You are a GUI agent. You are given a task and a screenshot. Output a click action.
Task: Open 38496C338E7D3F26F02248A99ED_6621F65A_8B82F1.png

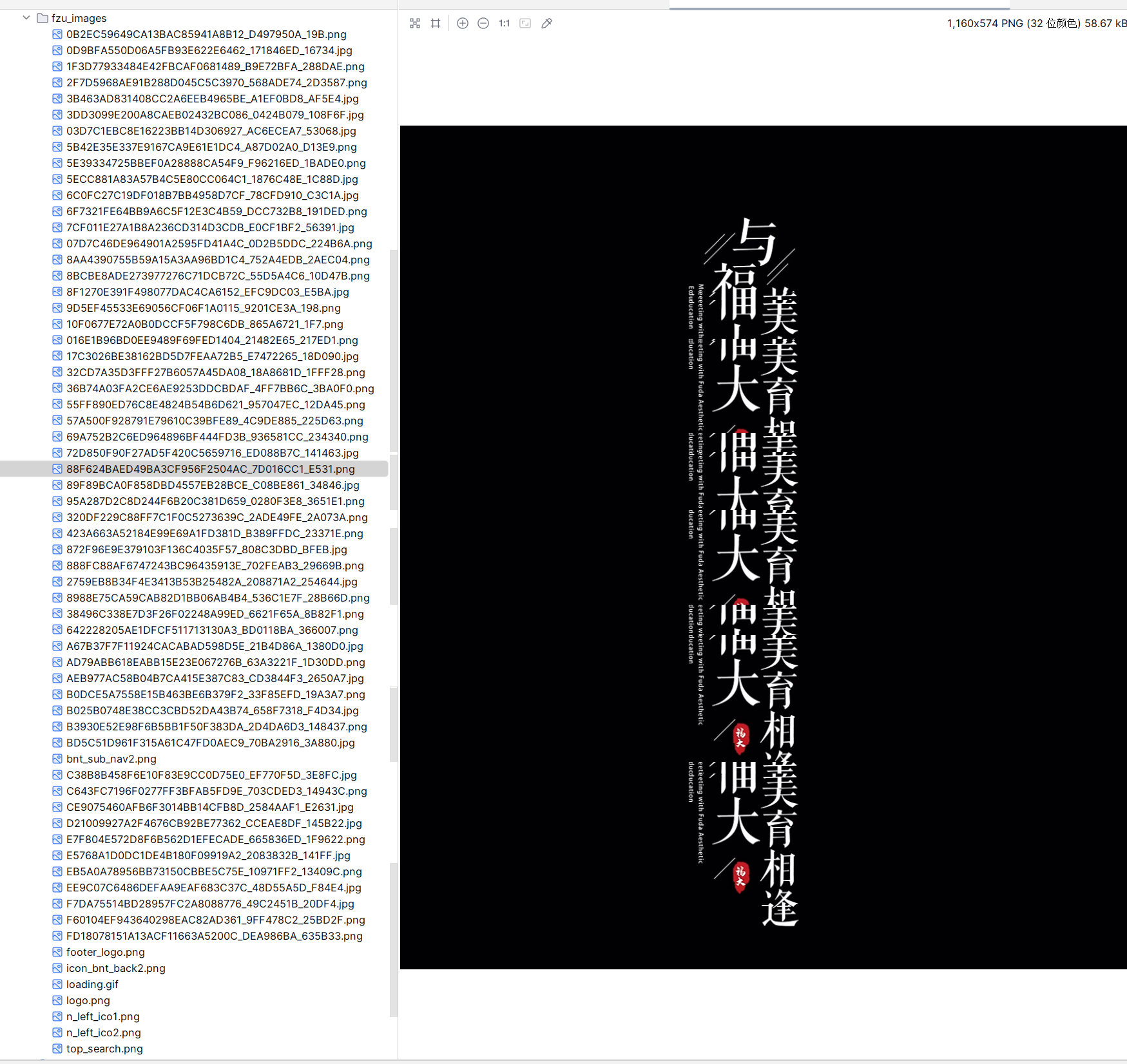click(215, 614)
